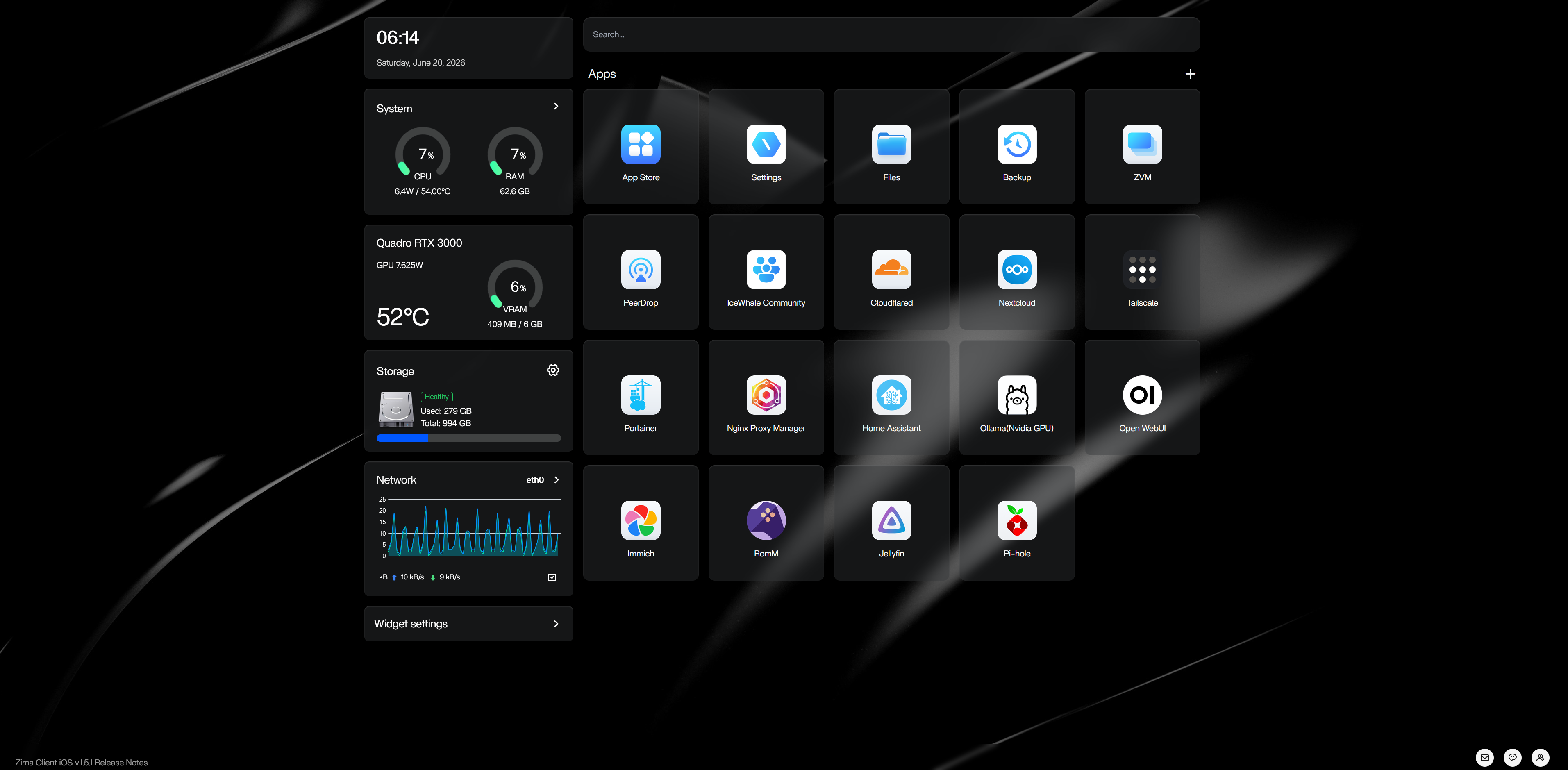Open Home Assistant
The height and width of the screenshot is (770, 1568).
pyautogui.click(x=891, y=397)
